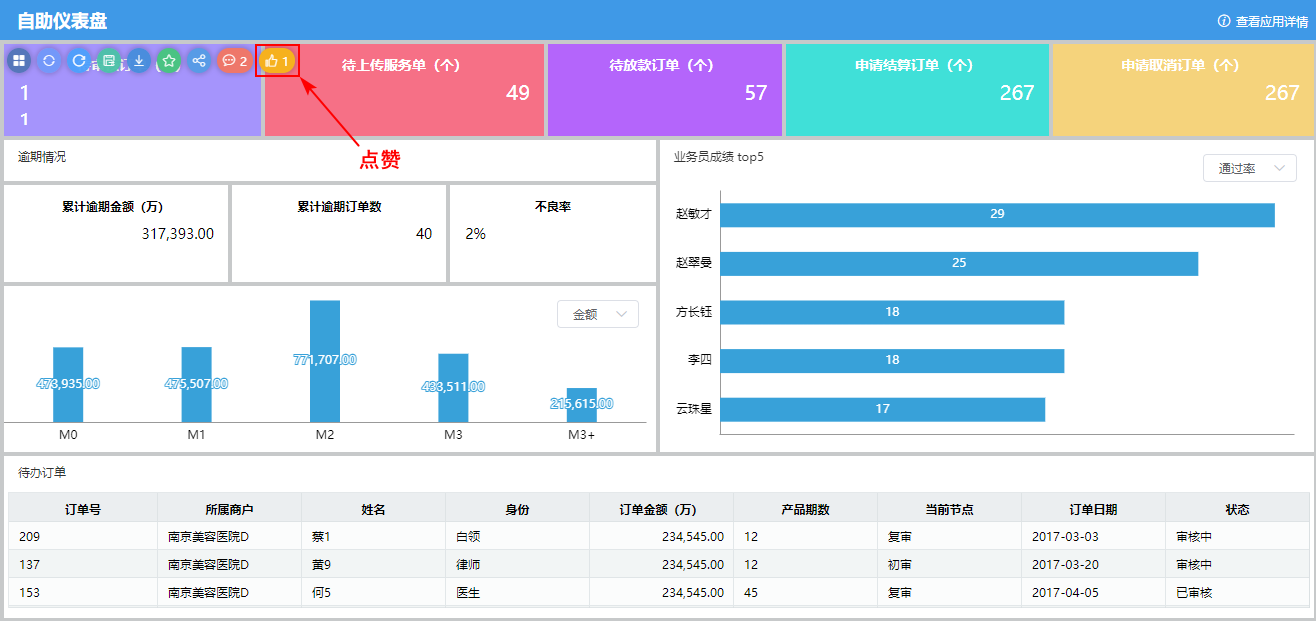This screenshot has width=1316, height=621.
Task: Click the refresh single-arrow icon
Action: point(79,61)
